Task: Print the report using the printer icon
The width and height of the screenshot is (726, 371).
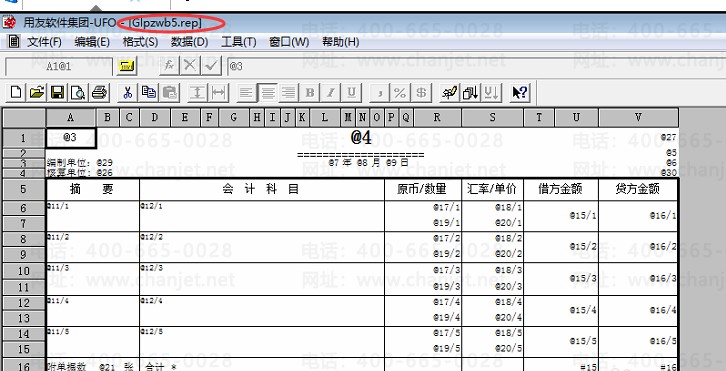Action: (x=99, y=92)
